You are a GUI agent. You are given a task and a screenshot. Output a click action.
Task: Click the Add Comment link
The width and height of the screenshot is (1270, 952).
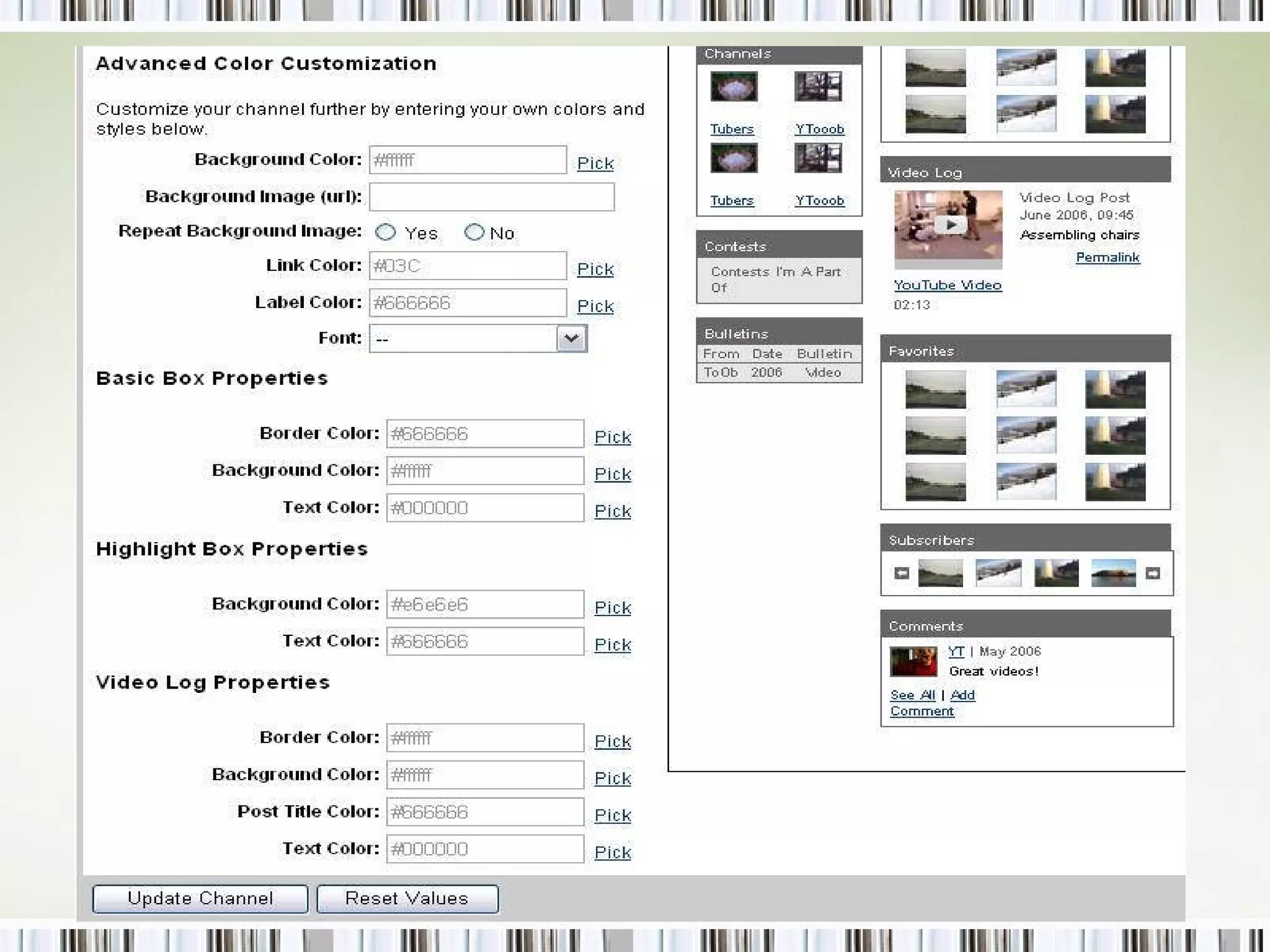tap(962, 695)
